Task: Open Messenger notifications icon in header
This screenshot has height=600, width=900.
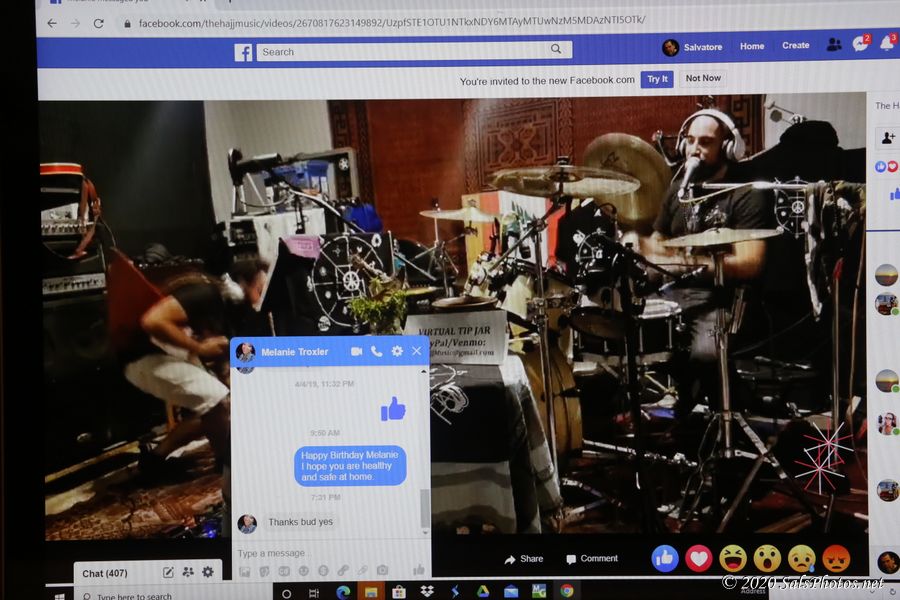Action: pos(860,45)
